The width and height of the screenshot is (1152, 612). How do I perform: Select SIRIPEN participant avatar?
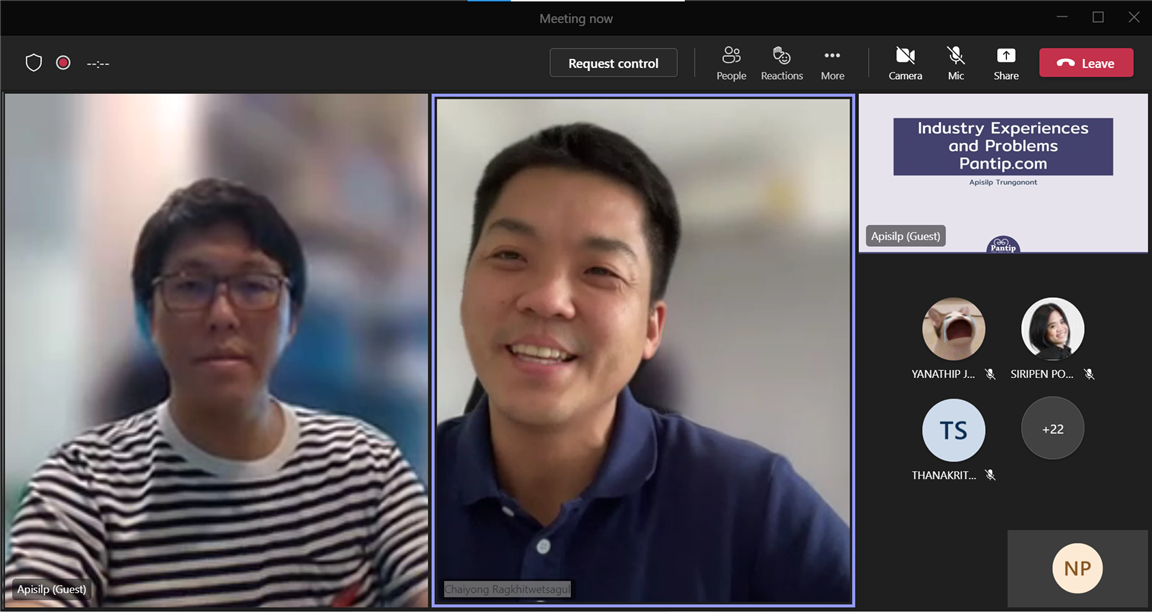1052,329
